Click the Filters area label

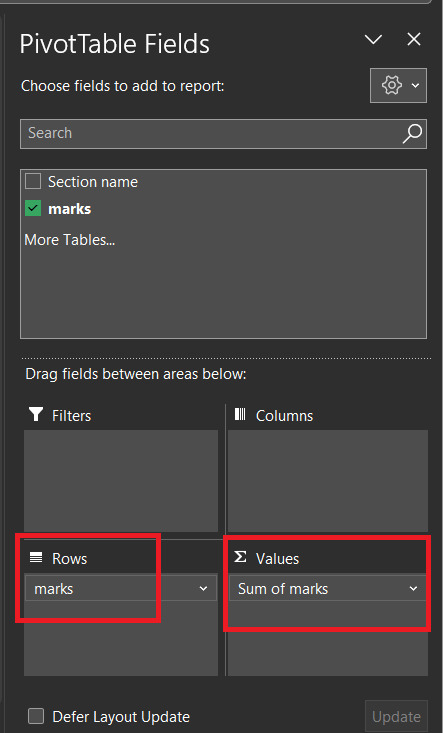71,416
